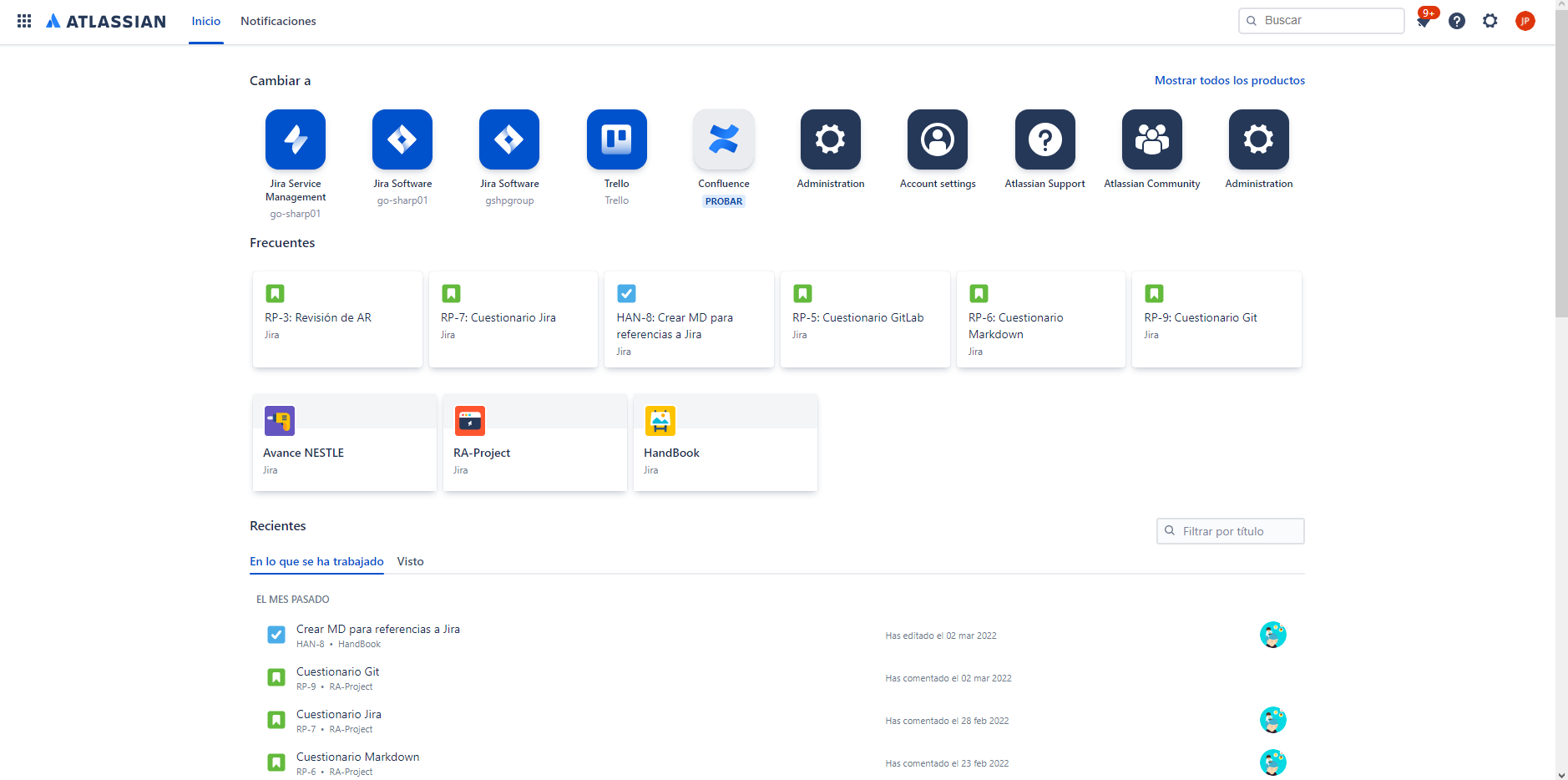Click the Buscar search field
The width and height of the screenshot is (1568, 780).
pos(1322,21)
